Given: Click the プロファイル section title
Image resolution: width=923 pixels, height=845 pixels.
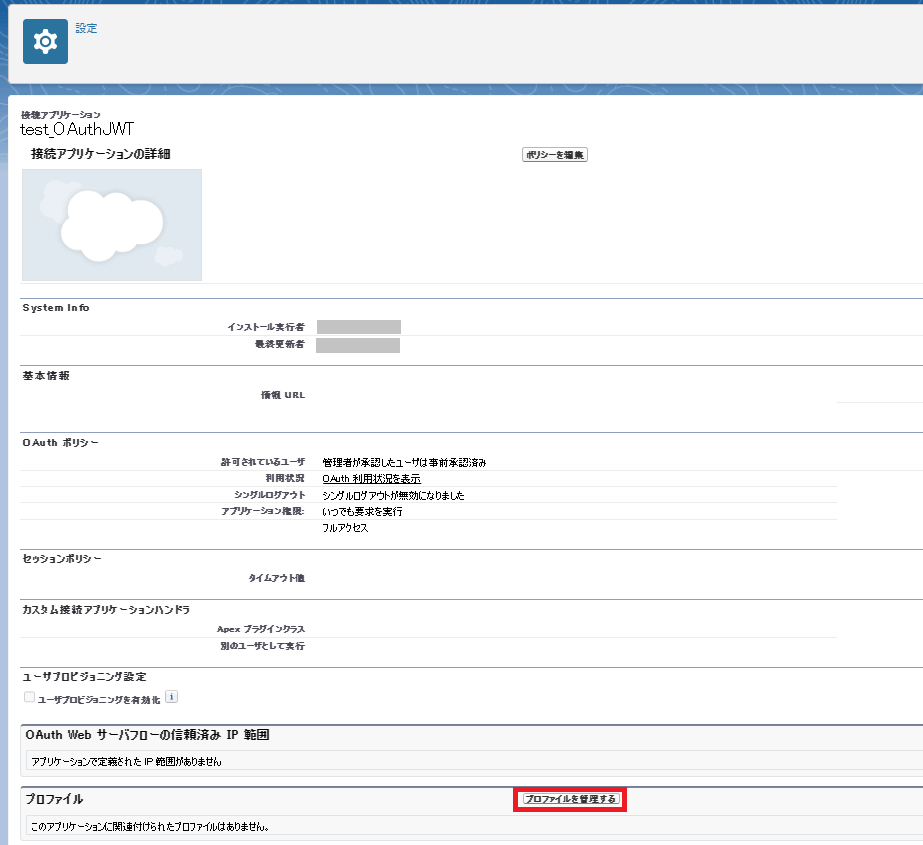Looking at the screenshot, I should click(54, 799).
